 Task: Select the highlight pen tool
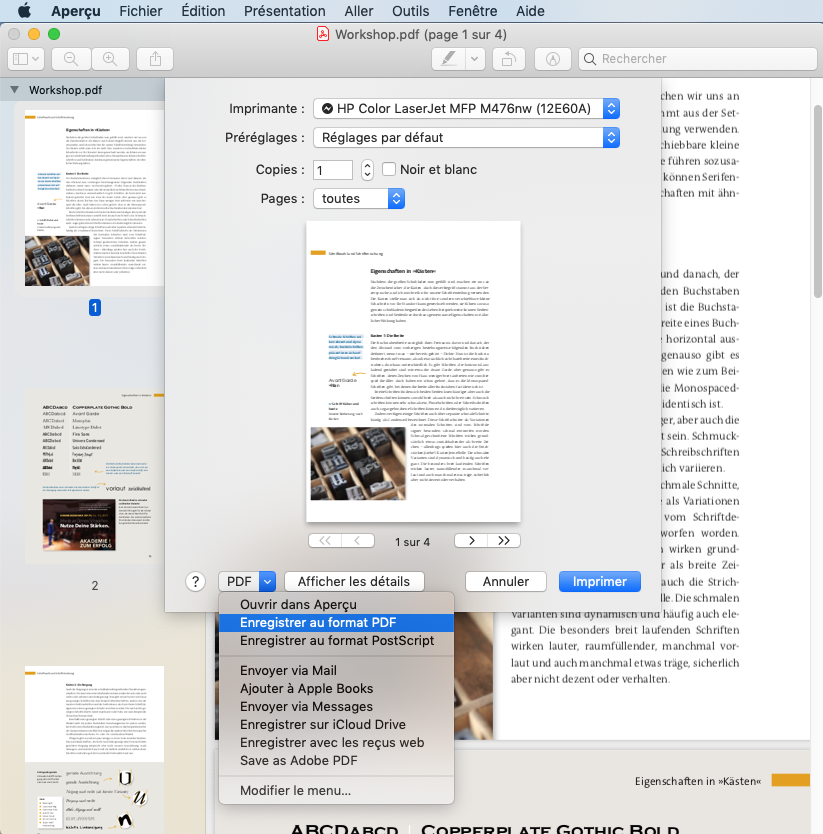448,59
